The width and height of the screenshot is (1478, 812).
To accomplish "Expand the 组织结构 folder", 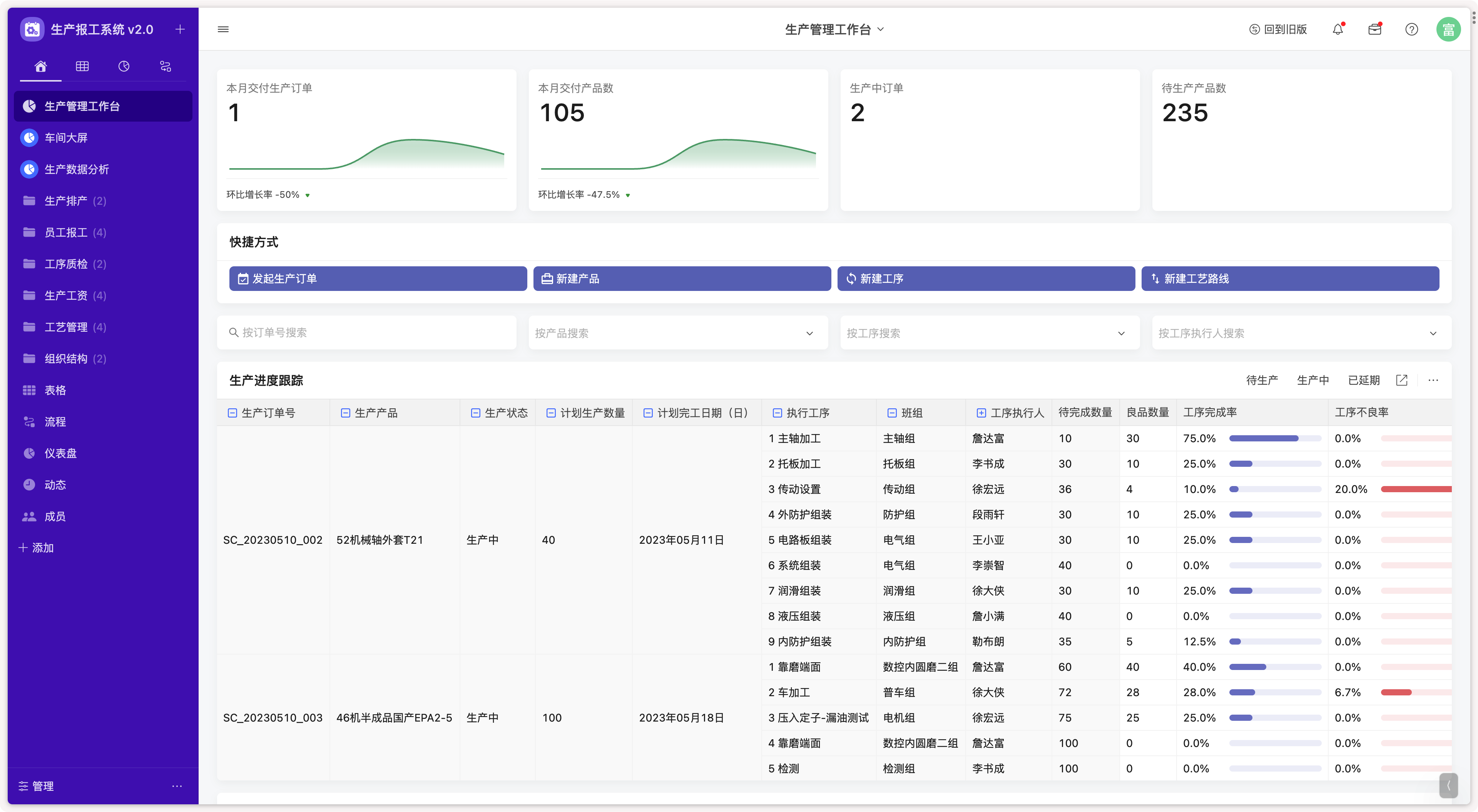I will tap(103, 359).
